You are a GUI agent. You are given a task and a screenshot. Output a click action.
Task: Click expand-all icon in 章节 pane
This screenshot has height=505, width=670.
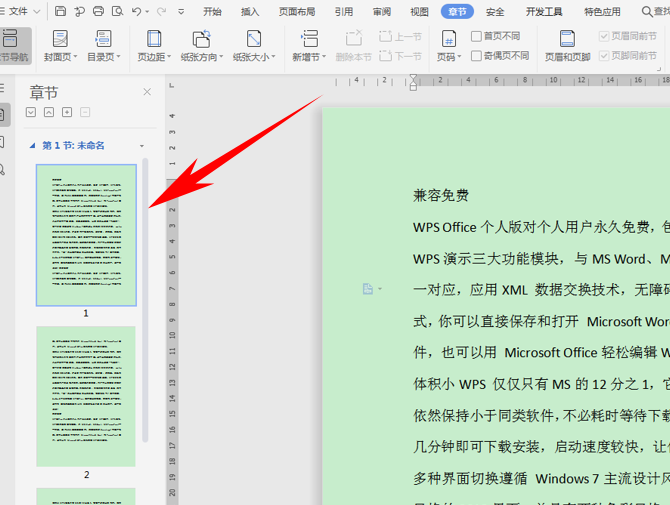coord(31,112)
